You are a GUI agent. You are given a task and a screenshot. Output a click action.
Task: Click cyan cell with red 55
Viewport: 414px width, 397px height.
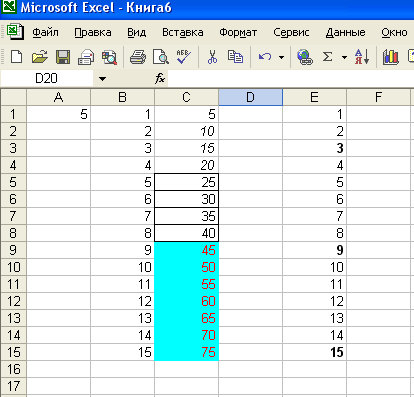pos(186,284)
